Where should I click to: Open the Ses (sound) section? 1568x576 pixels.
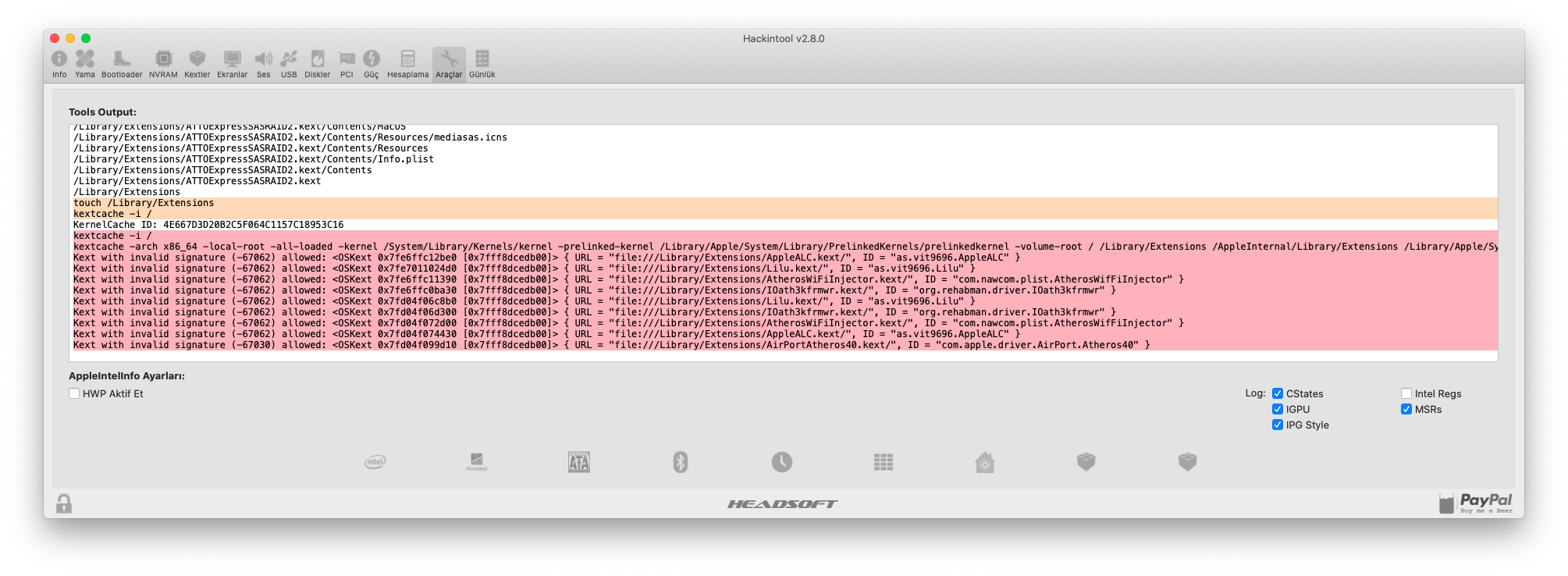point(264,63)
